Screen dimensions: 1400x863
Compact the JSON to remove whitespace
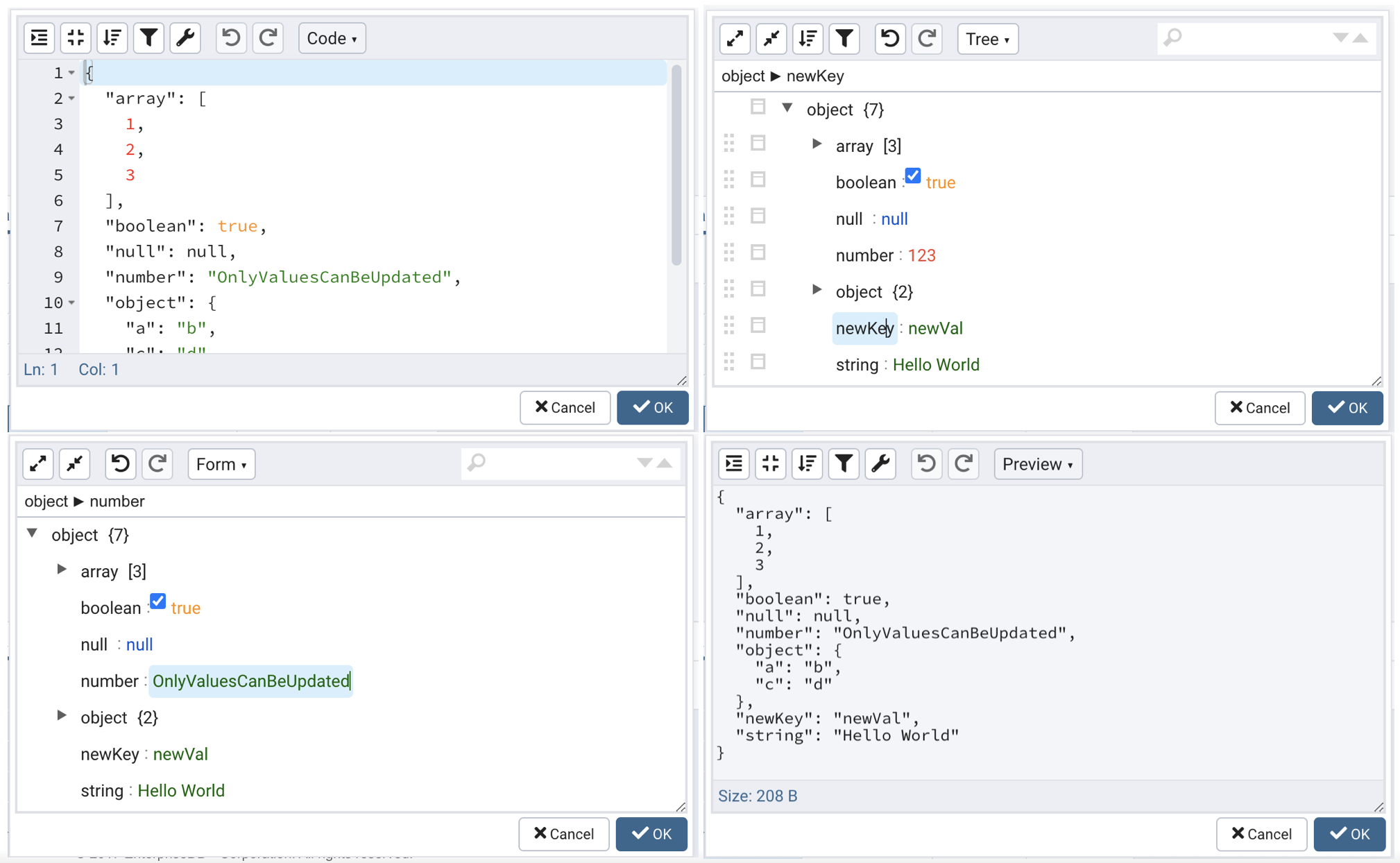[x=76, y=38]
